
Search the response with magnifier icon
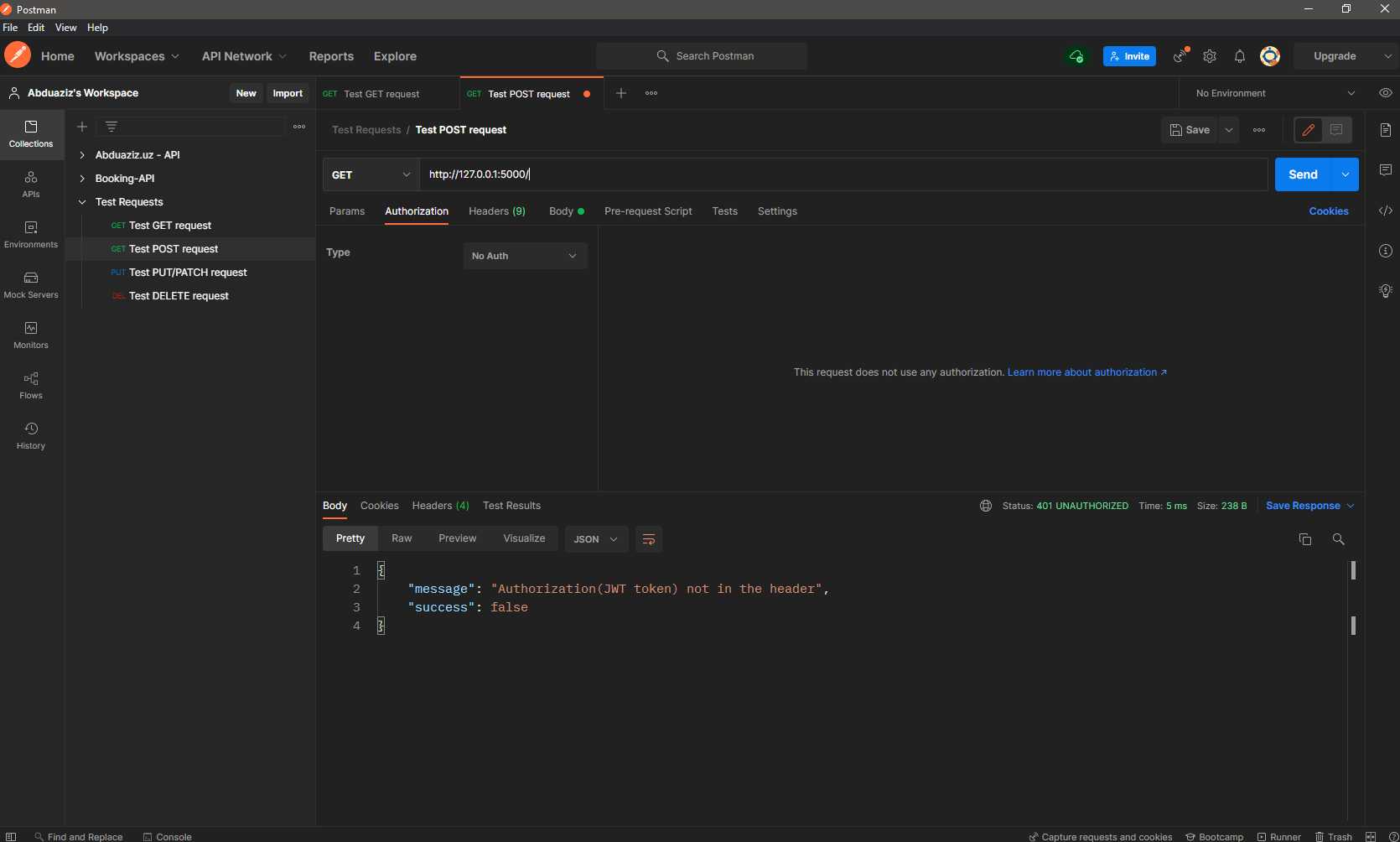point(1339,539)
